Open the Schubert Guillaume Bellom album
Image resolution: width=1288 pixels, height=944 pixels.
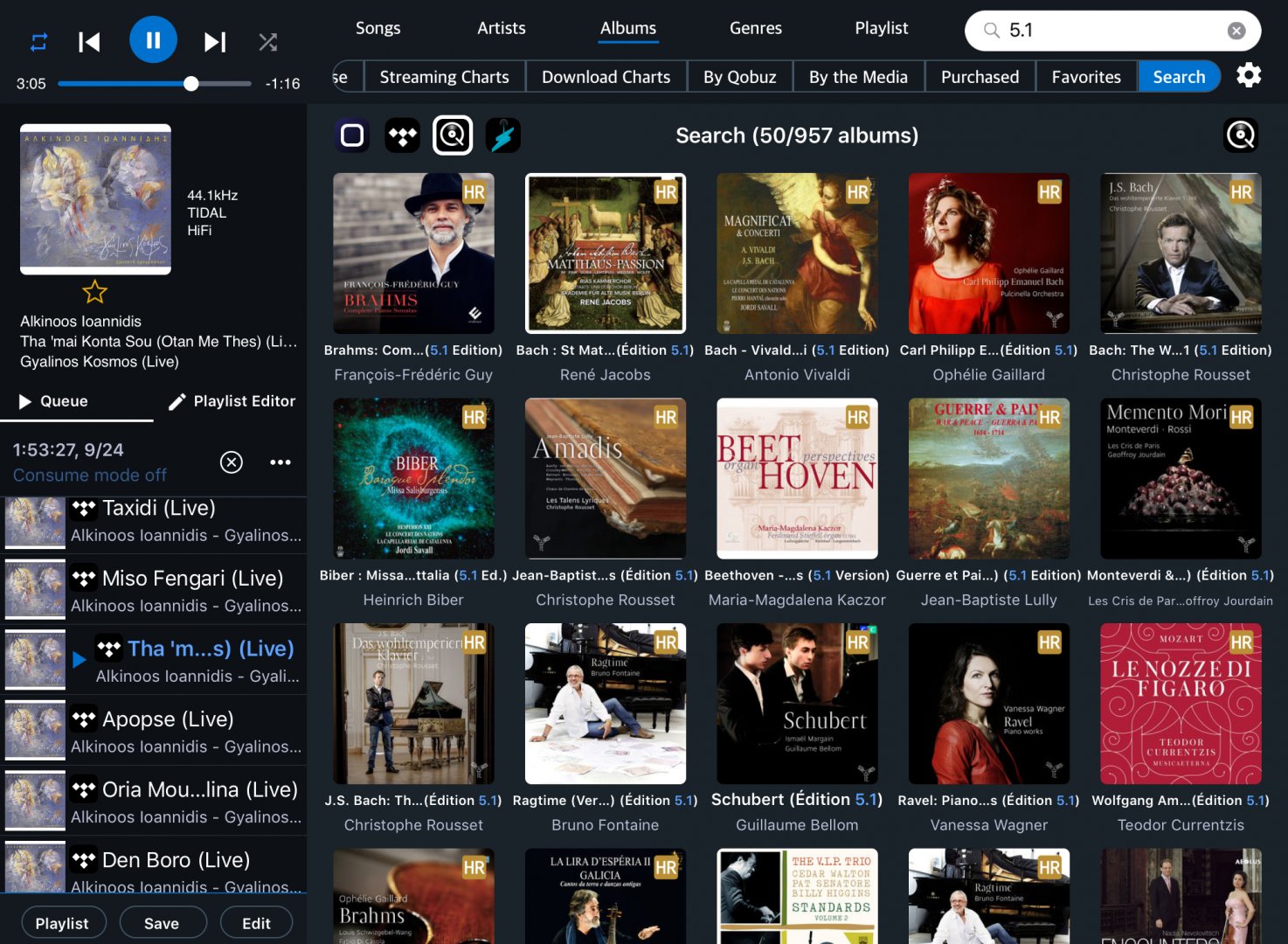click(x=797, y=704)
